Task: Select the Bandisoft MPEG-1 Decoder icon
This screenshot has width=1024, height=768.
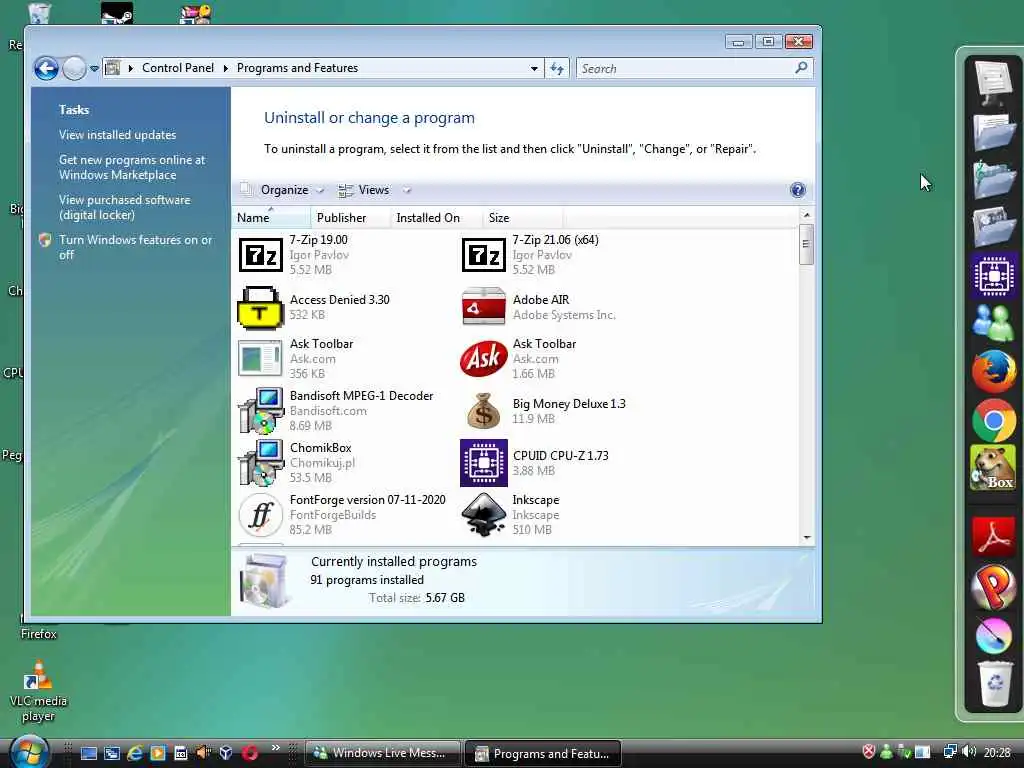Action: coord(261,411)
